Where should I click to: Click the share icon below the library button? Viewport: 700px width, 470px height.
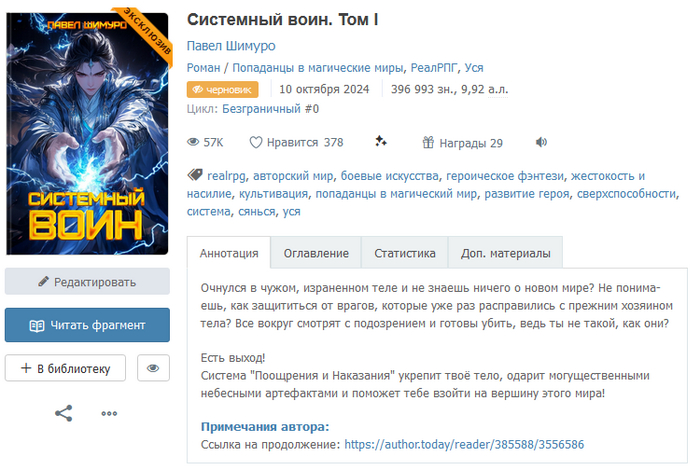(64, 413)
